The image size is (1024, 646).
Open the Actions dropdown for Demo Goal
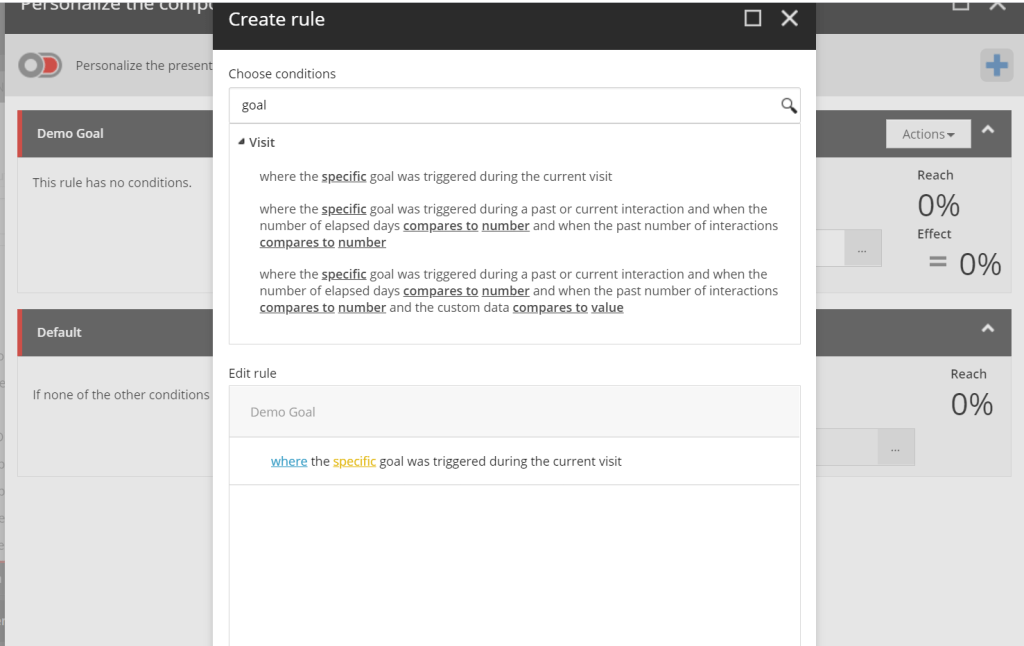pos(928,134)
